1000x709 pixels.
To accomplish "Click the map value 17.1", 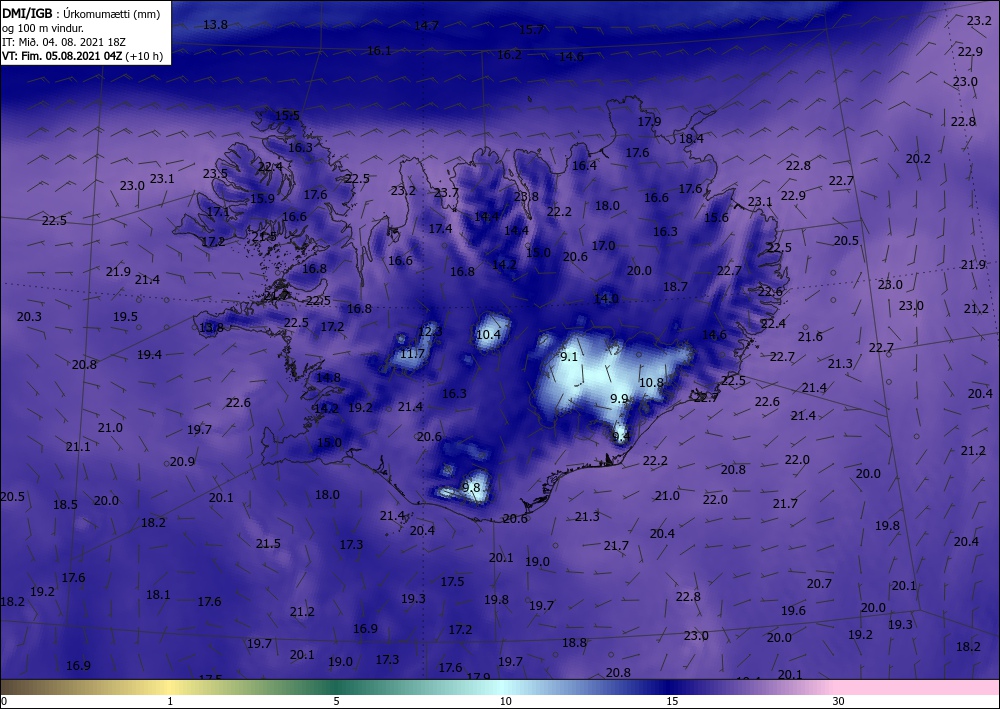I will (x=218, y=211).
